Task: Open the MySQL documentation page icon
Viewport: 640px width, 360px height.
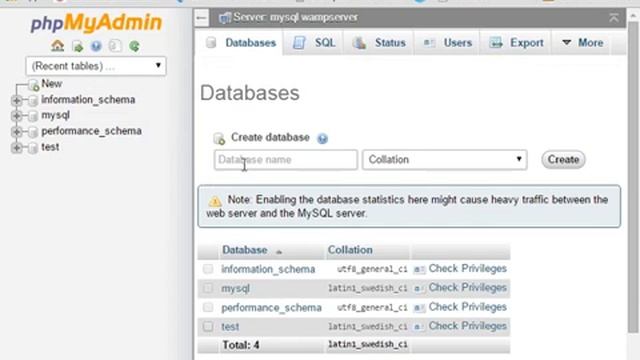Action: point(115,46)
